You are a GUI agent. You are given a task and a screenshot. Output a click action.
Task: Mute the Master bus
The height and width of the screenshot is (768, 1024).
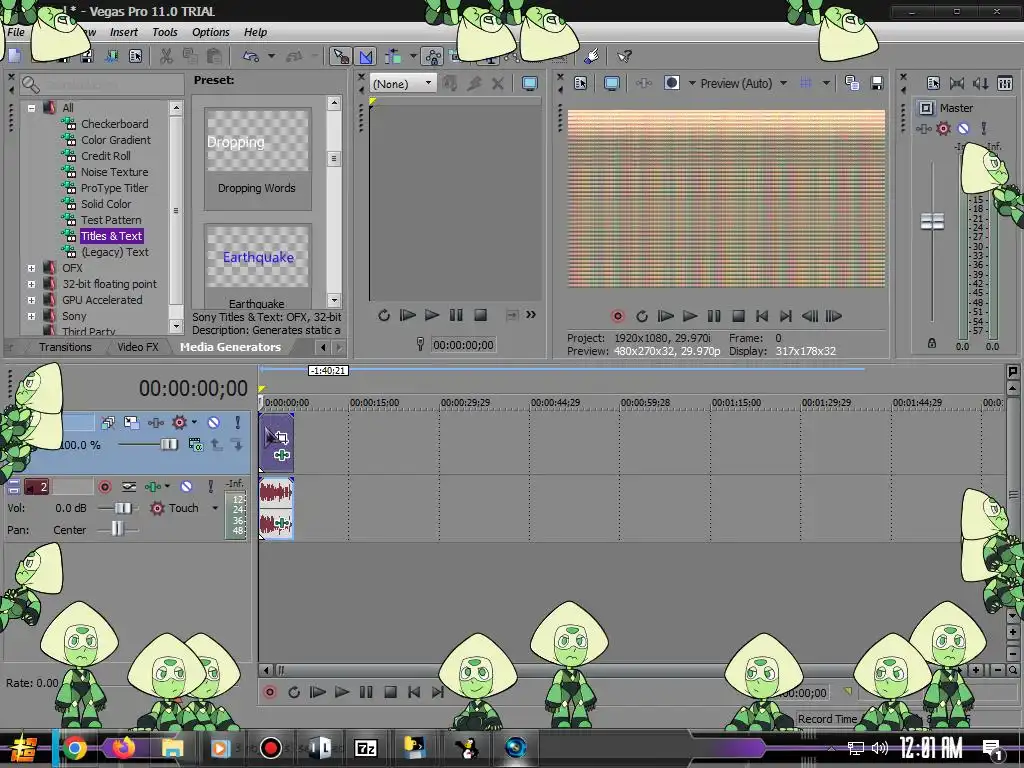click(963, 128)
